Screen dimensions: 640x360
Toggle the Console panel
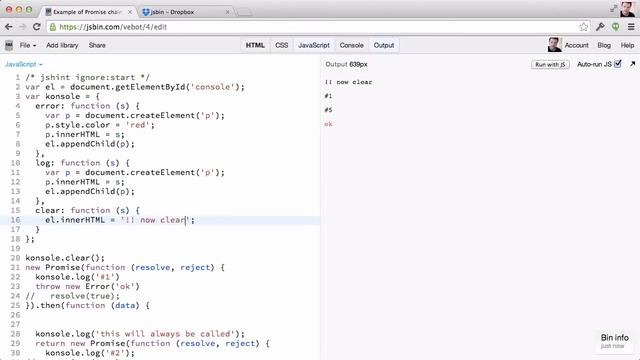[351, 45]
